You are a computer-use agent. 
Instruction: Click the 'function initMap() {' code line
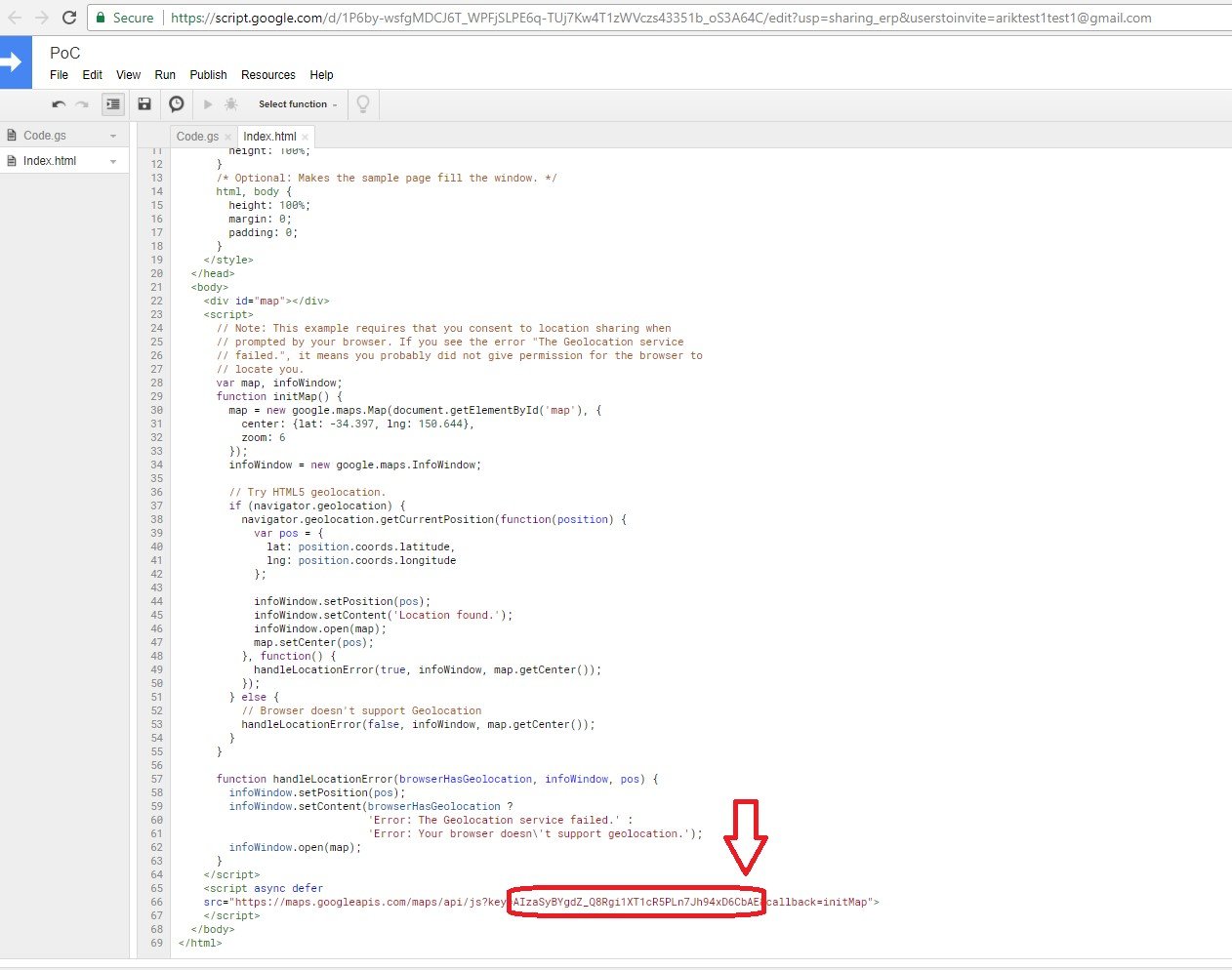point(279,396)
